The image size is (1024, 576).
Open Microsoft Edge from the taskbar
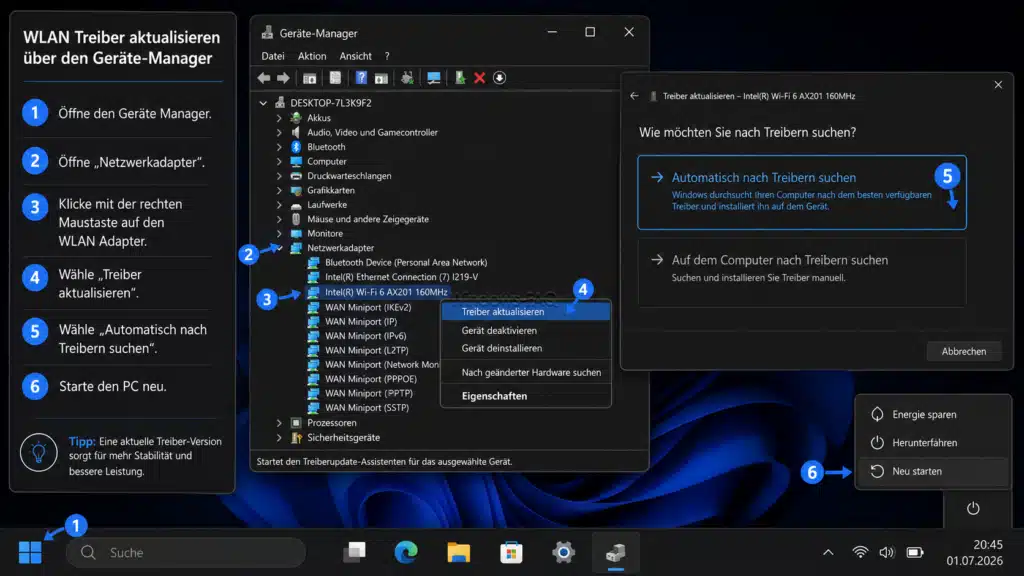pyautogui.click(x=406, y=552)
